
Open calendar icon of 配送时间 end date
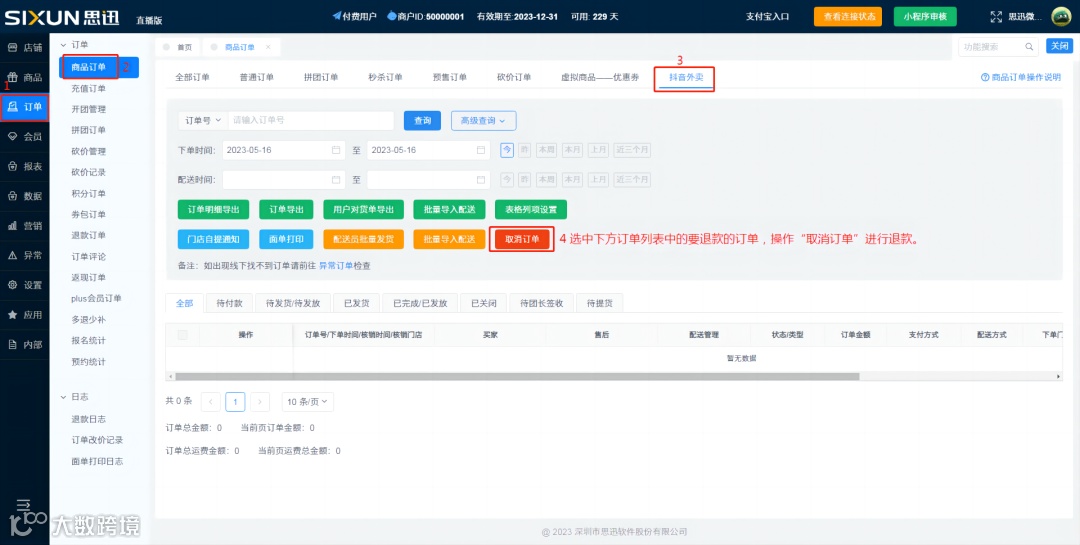pyautogui.click(x=481, y=180)
